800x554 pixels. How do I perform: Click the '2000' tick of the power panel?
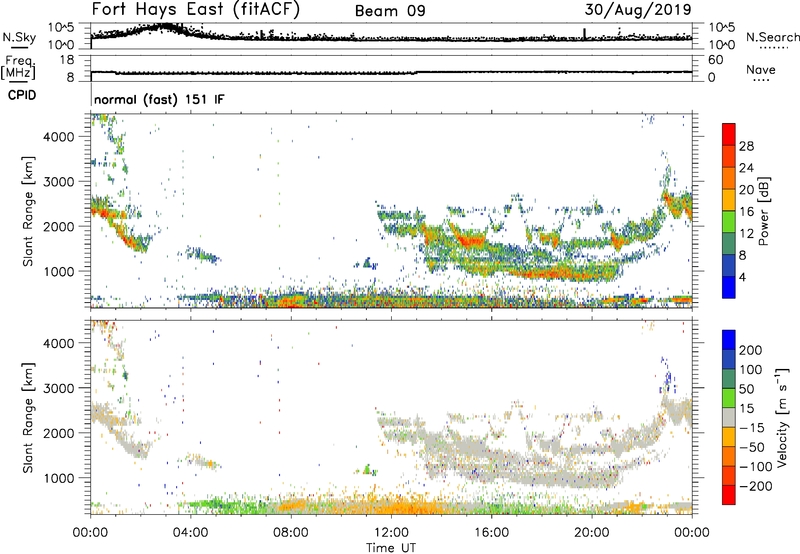point(58,226)
